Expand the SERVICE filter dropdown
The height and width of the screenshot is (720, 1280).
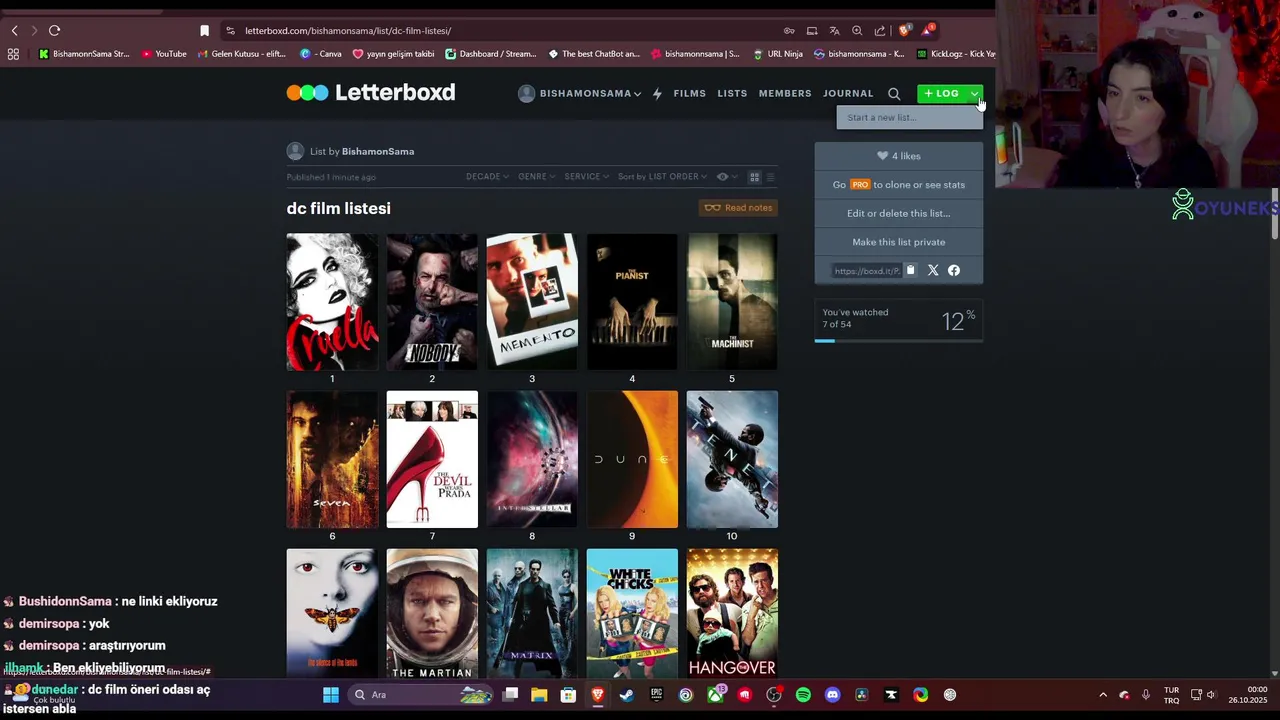[587, 177]
